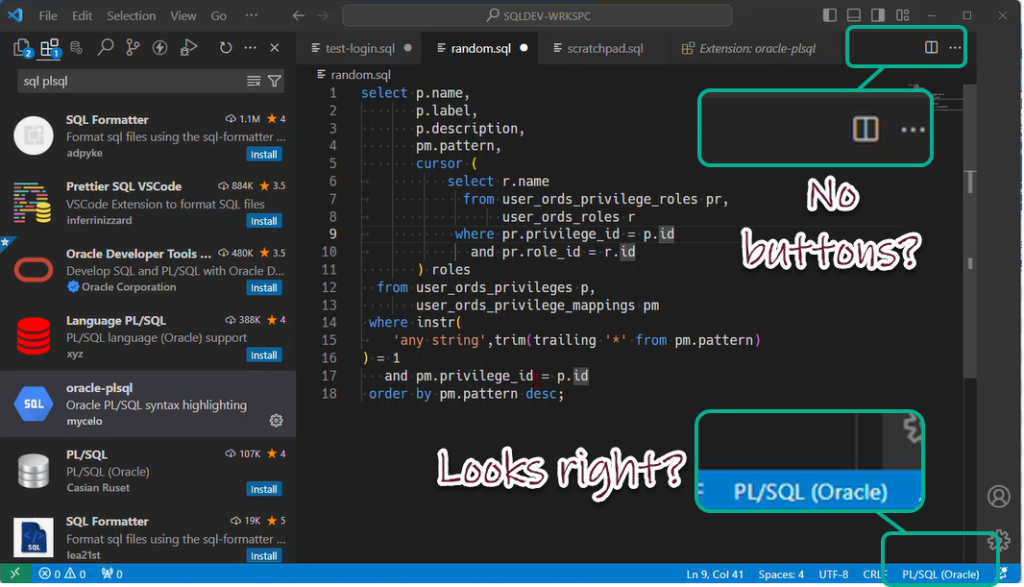Click the Oracle Developer Tools red logo
Image resolution: width=1024 pixels, height=587 pixels.
pos(33,270)
